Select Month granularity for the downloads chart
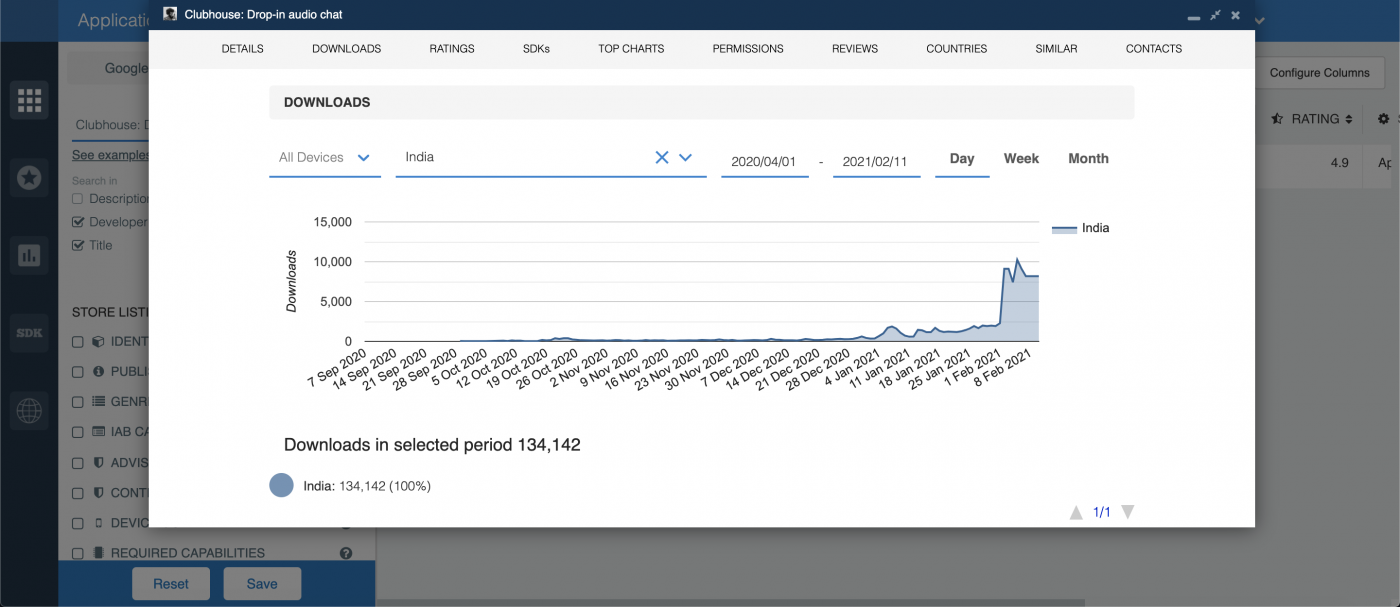Viewport: 1400px width, 607px height. (1088, 158)
